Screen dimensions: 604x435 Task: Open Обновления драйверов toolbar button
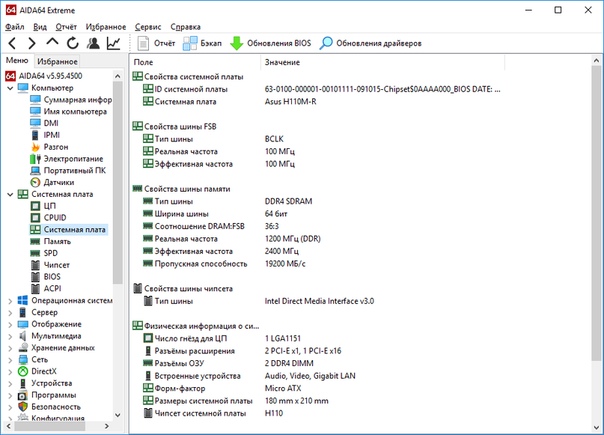371,43
